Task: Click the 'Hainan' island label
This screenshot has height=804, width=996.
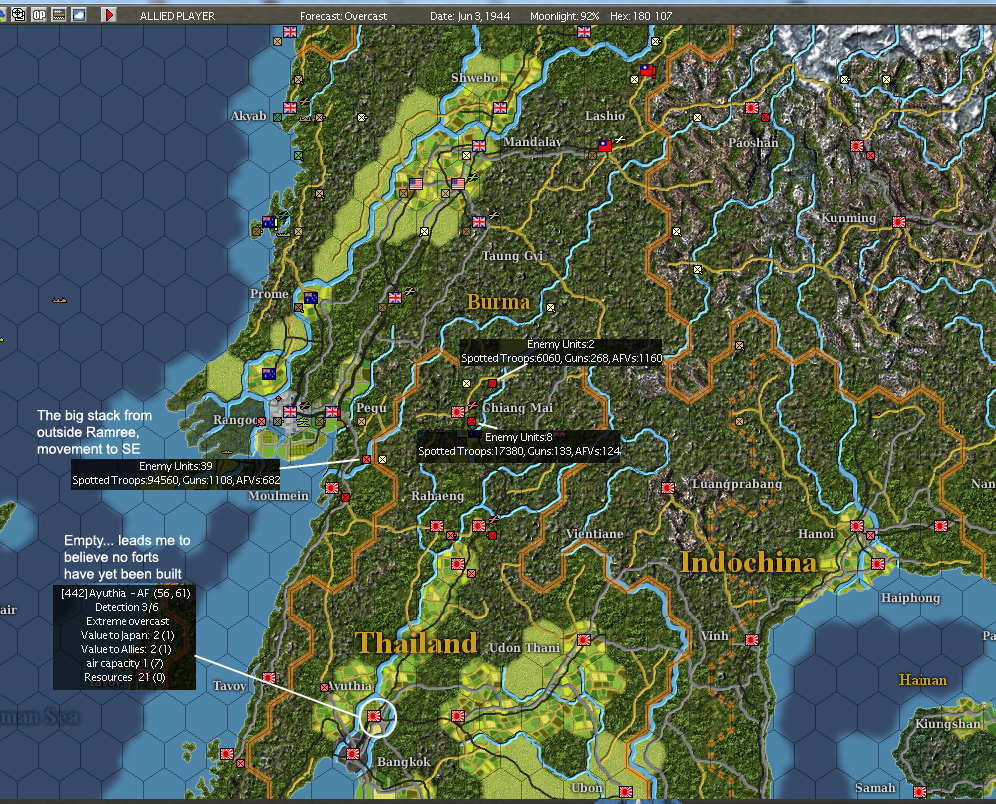Action: 923,680
